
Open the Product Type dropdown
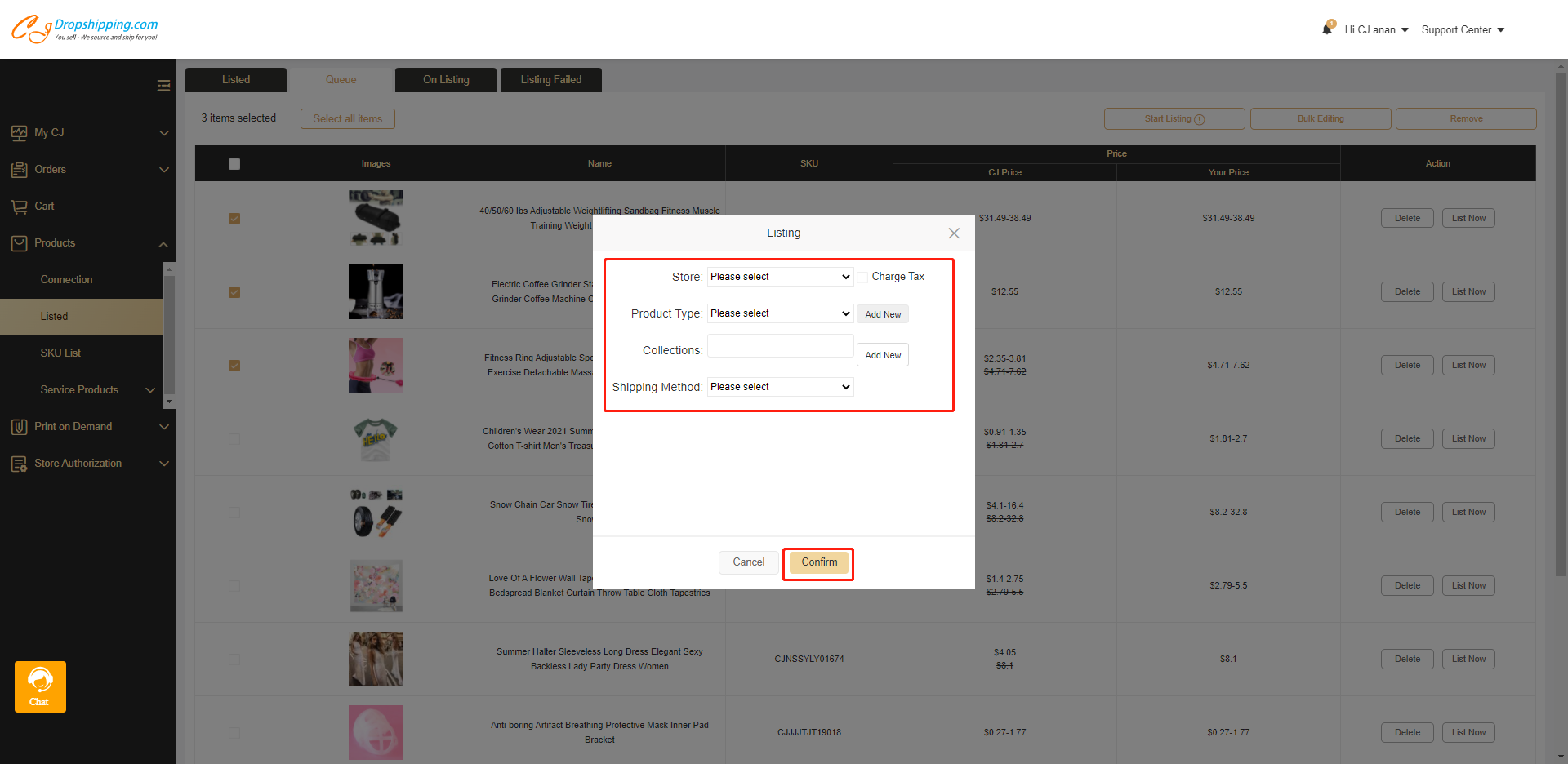(780, 313)
